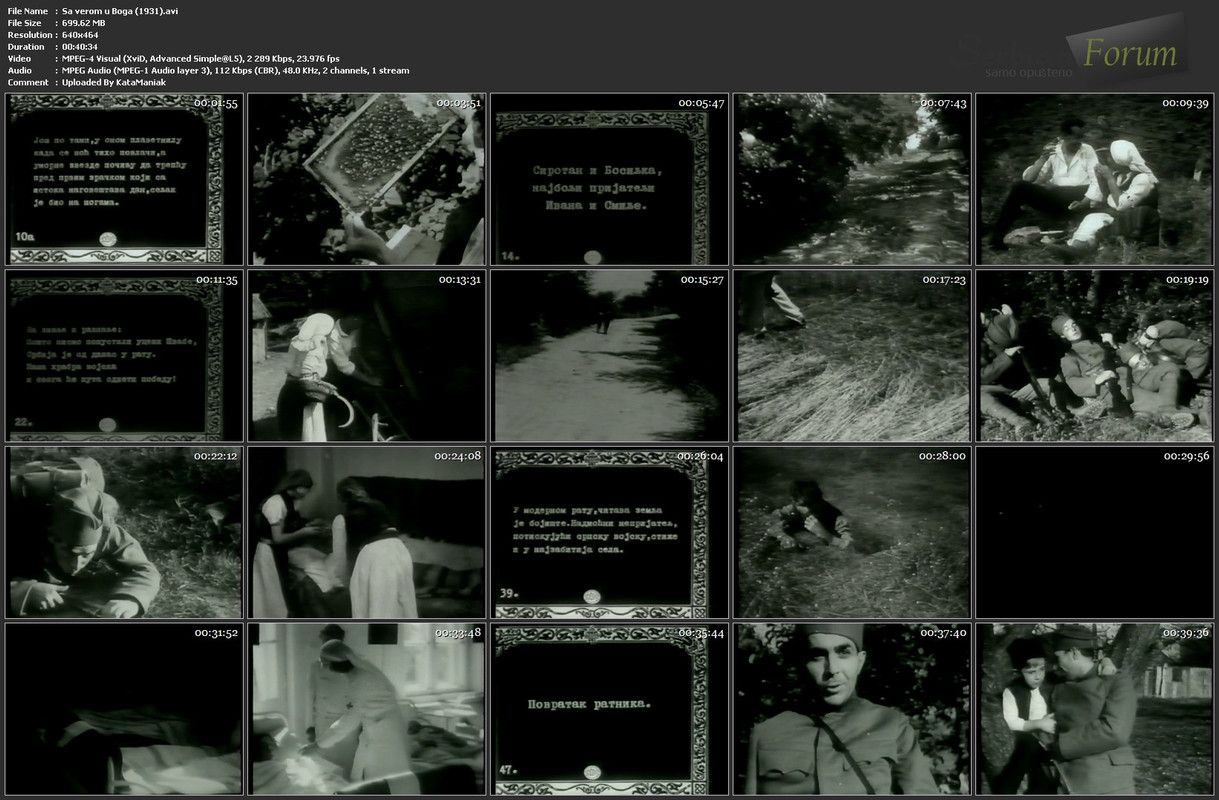
Task: Select the thumbnail timestamped 00:35:44
Action: click(609, 708)
